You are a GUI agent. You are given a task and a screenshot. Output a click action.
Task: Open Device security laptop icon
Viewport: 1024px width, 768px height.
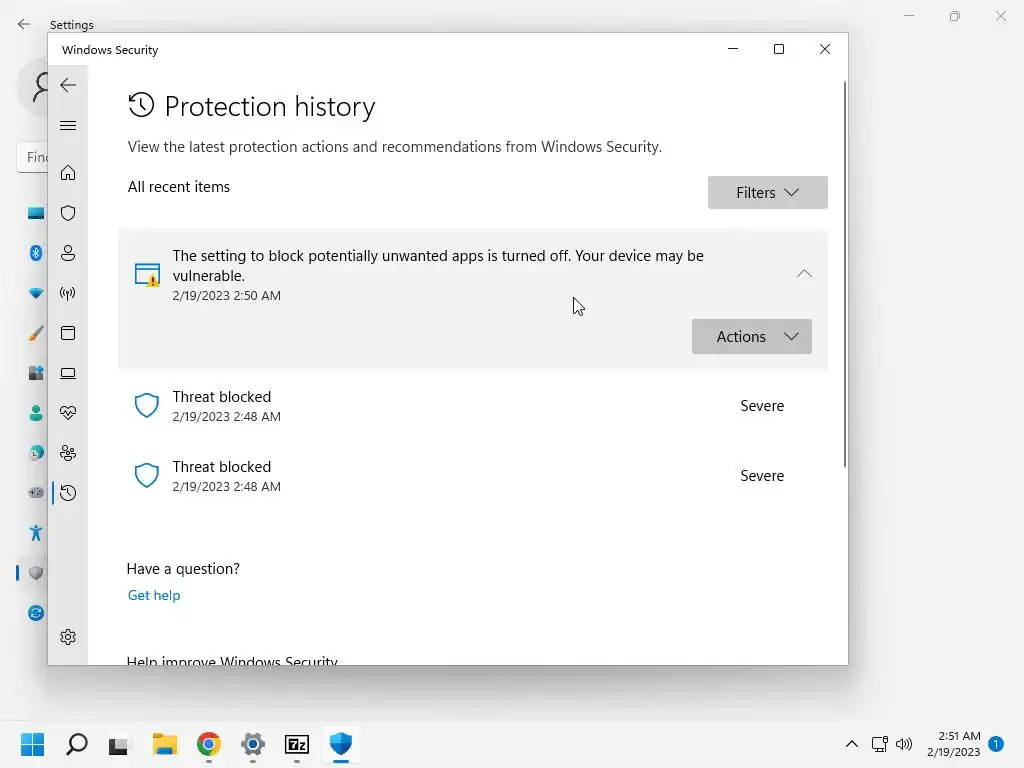[x=68, y=373]
